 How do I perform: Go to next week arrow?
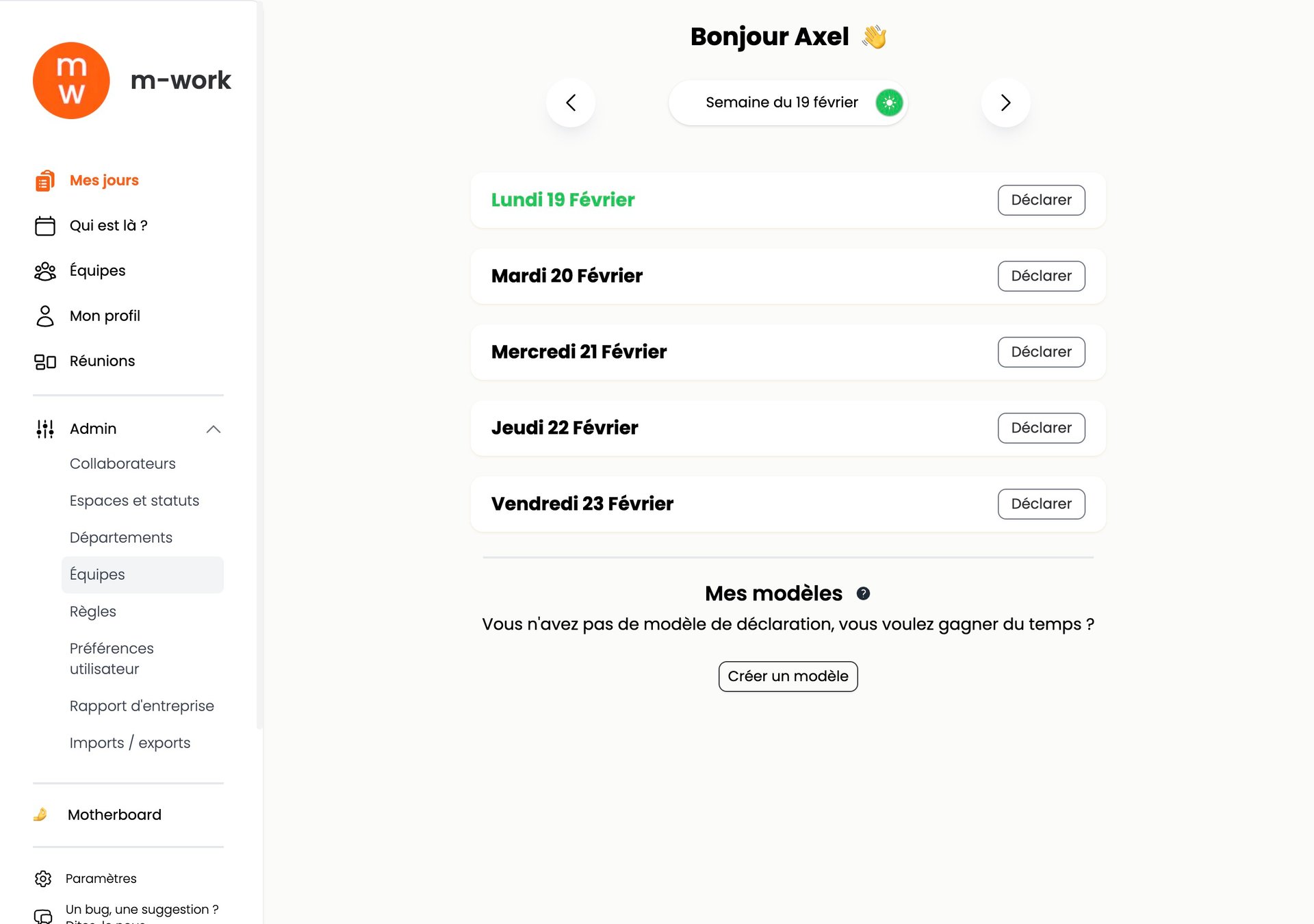(x=1005, y=103)
